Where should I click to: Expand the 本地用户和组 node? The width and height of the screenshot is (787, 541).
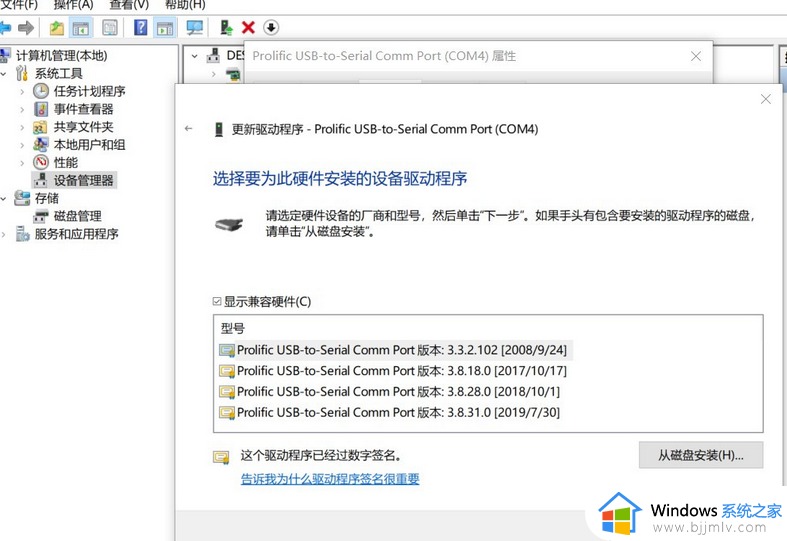tap(22, 145)
